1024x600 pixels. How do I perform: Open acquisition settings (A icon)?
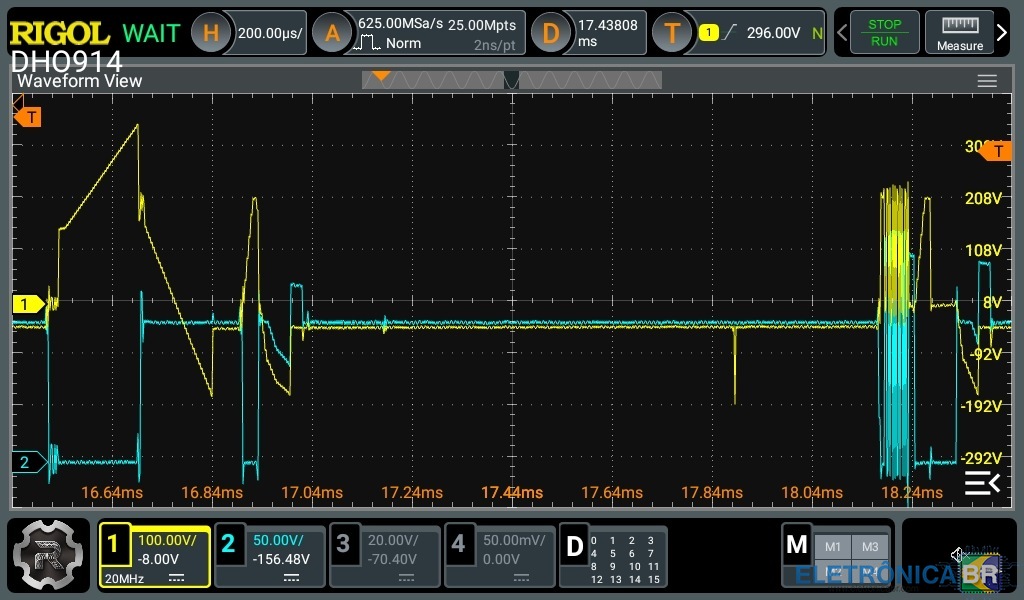(x=332, y=33)
